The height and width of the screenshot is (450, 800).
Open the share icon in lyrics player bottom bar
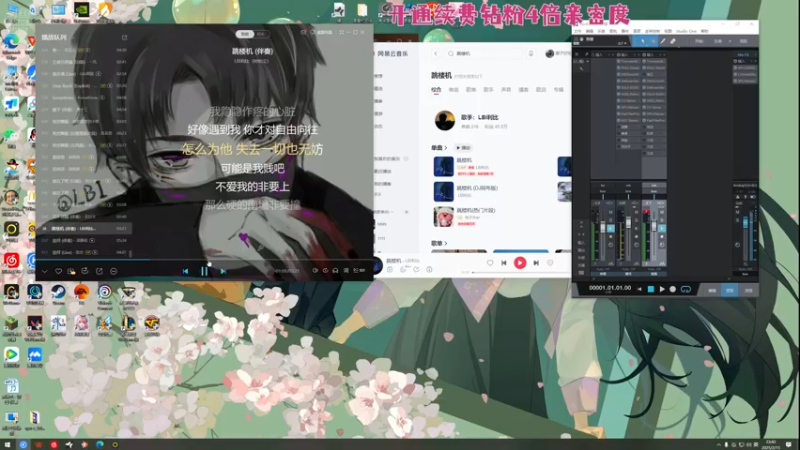point(99,271)
